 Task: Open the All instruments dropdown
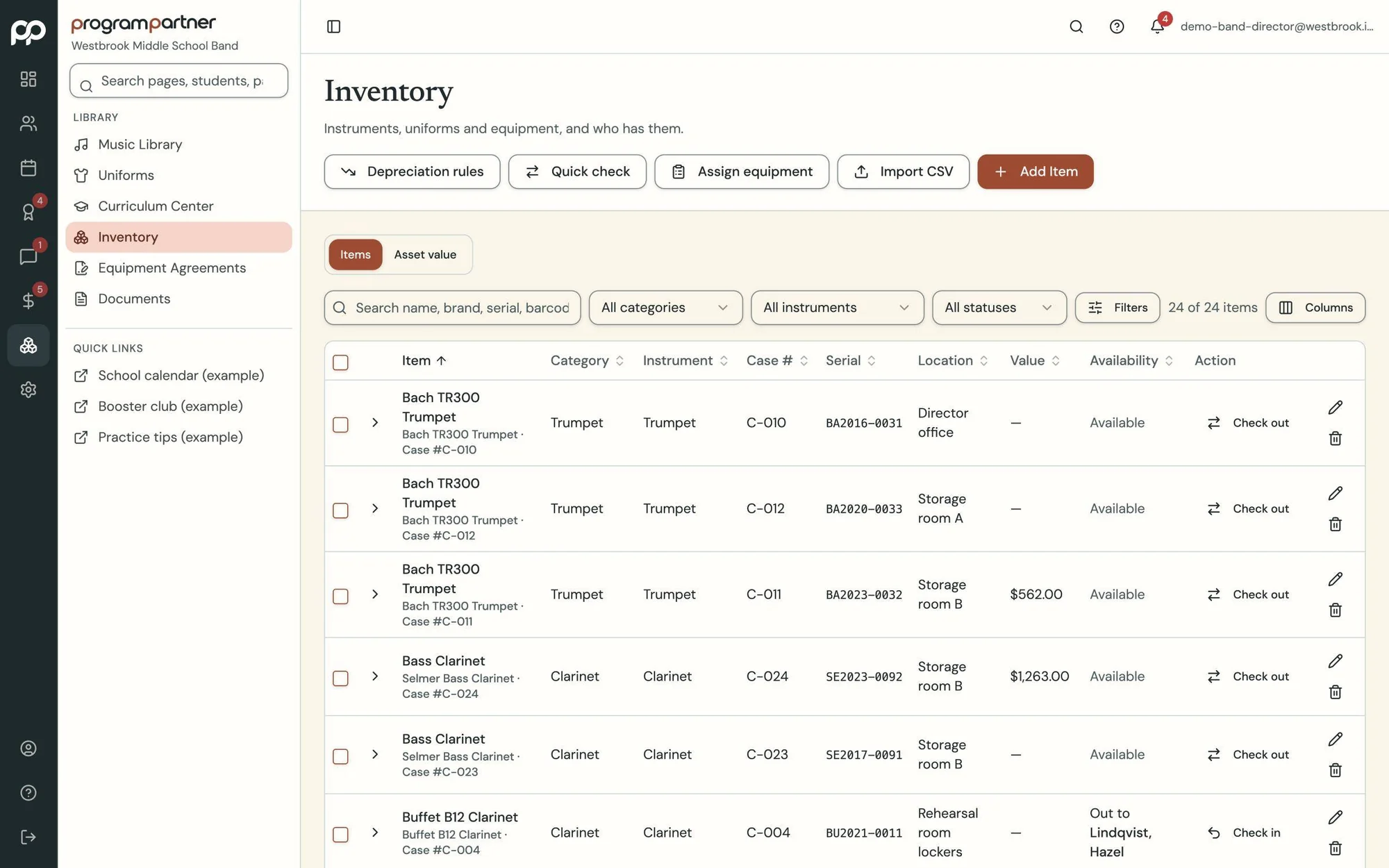pos(837,308)
